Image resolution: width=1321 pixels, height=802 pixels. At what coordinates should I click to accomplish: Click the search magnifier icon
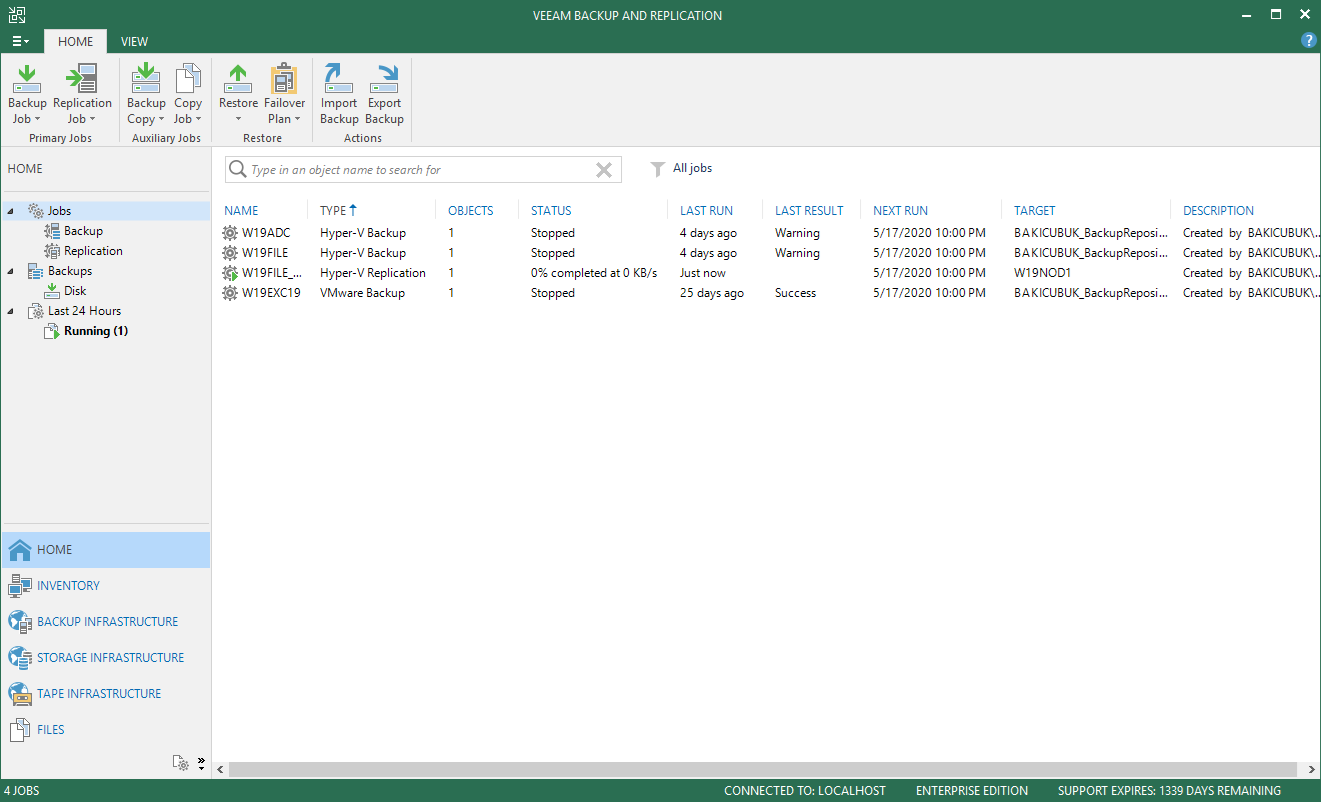point(237,170)
